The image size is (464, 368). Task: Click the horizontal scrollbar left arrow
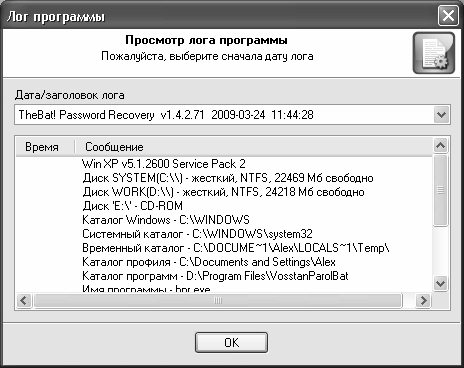point(24,301)
